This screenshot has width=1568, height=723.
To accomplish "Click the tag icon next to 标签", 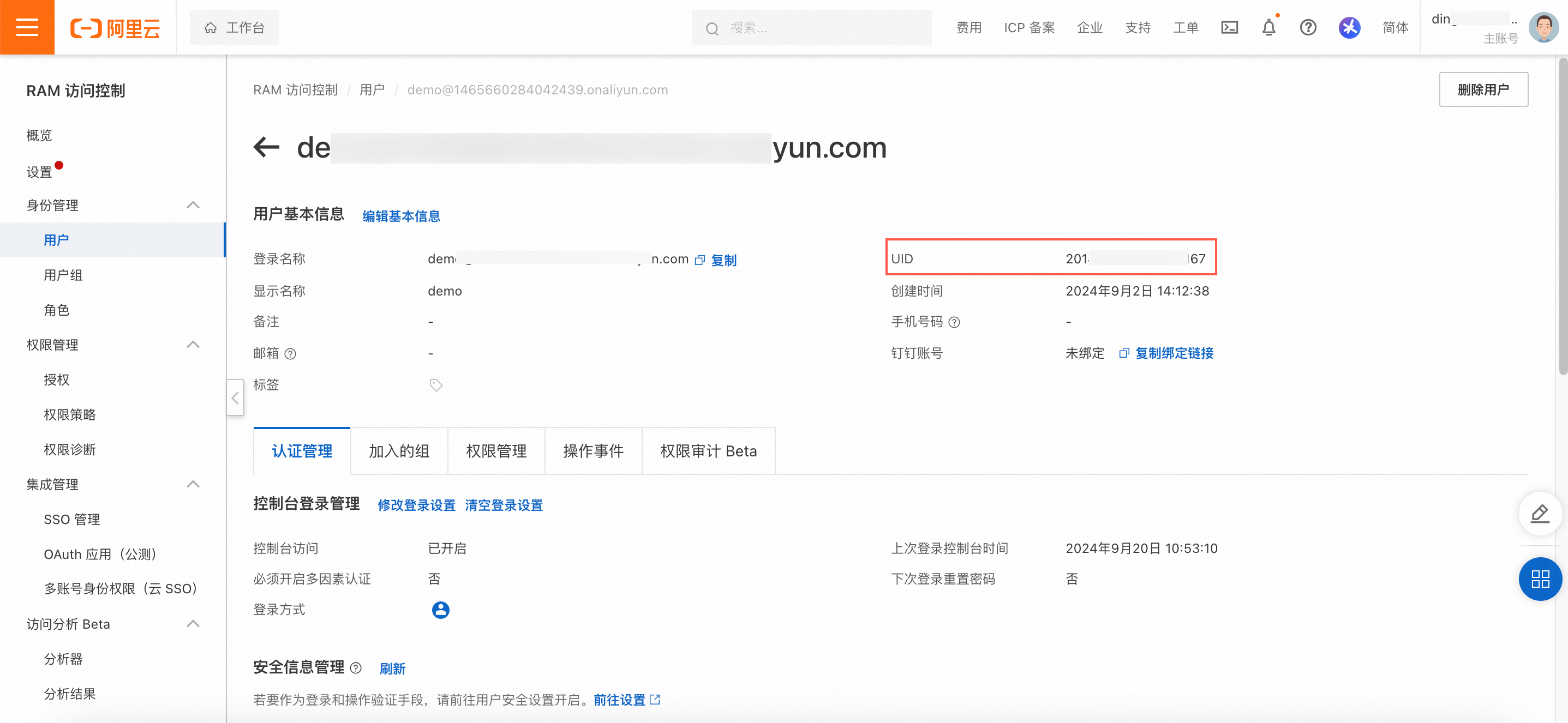I will point(436,385).
